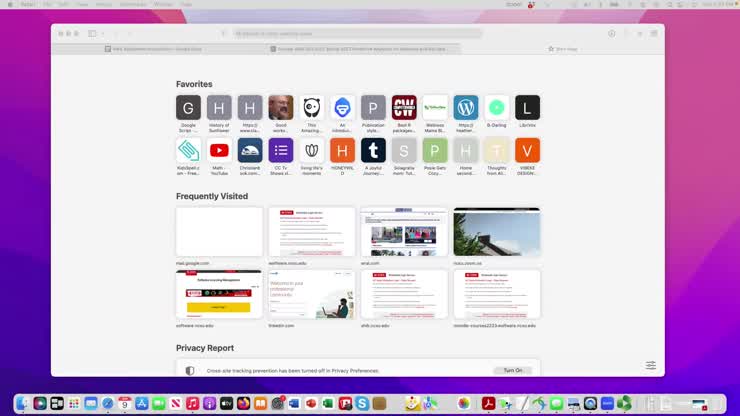Open the linkedin.com thumbnail
The image size is (740, 416).
[x=311, y=294]
